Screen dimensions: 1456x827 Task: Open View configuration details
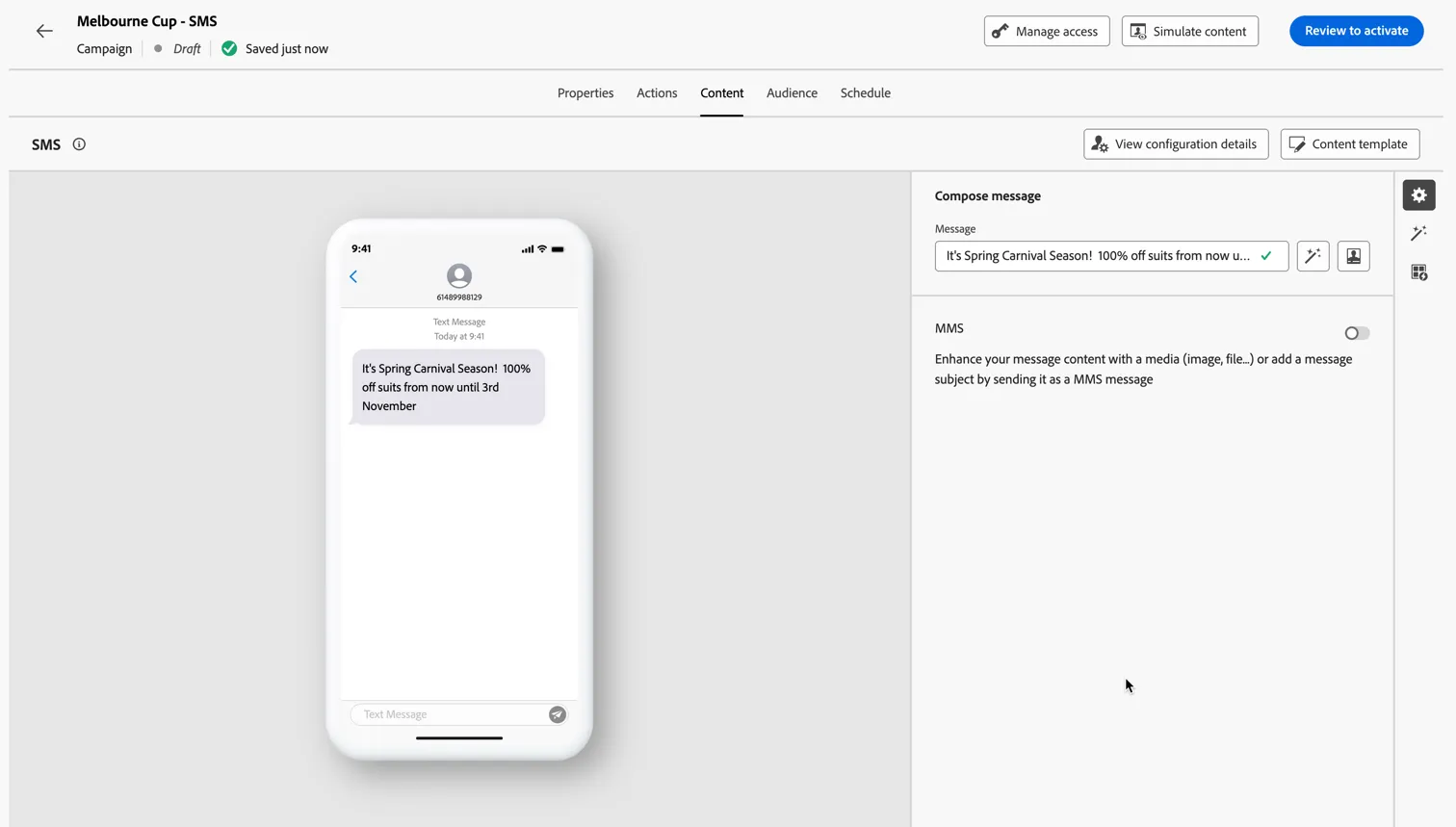[x=1176, y=144]
